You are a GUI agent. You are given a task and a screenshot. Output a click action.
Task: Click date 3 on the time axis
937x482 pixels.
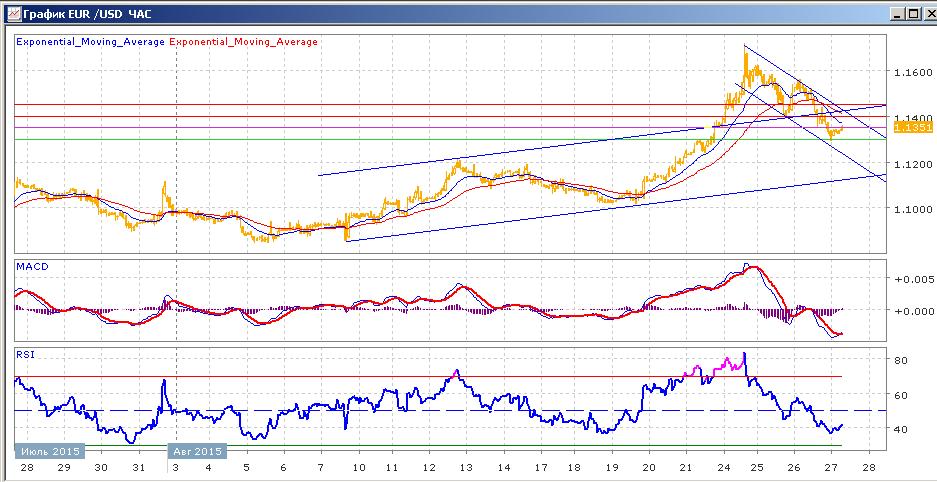click(176, 467)
